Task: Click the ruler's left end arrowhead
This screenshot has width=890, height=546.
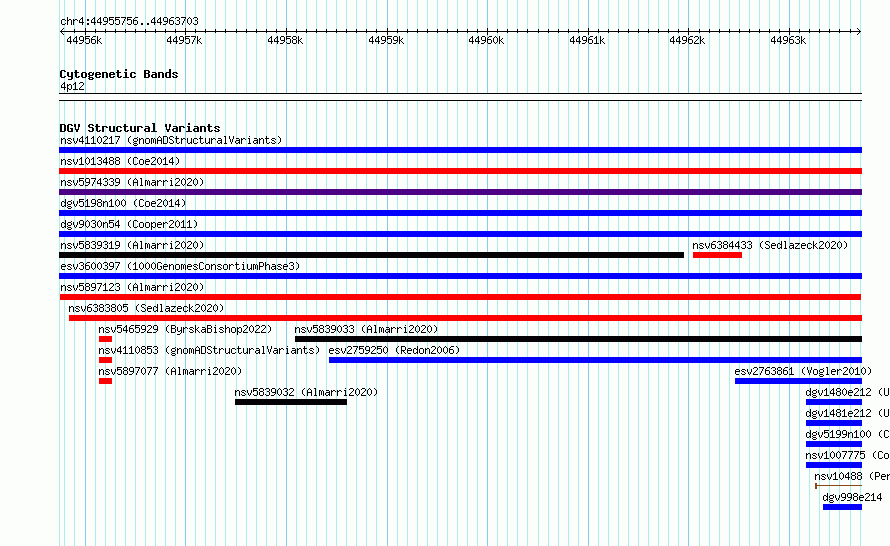Action: coord(62,31)
